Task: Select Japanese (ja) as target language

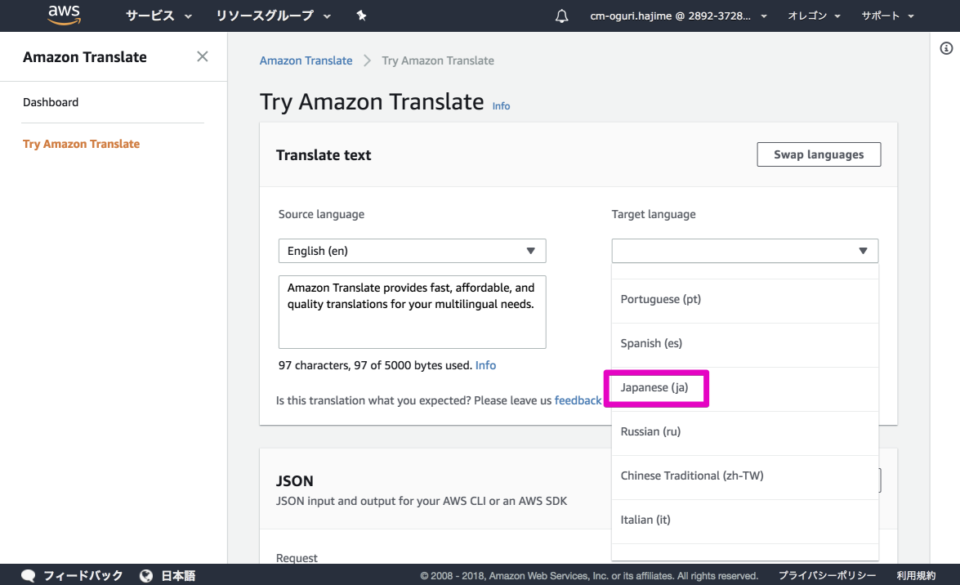Action: point(656,388)
